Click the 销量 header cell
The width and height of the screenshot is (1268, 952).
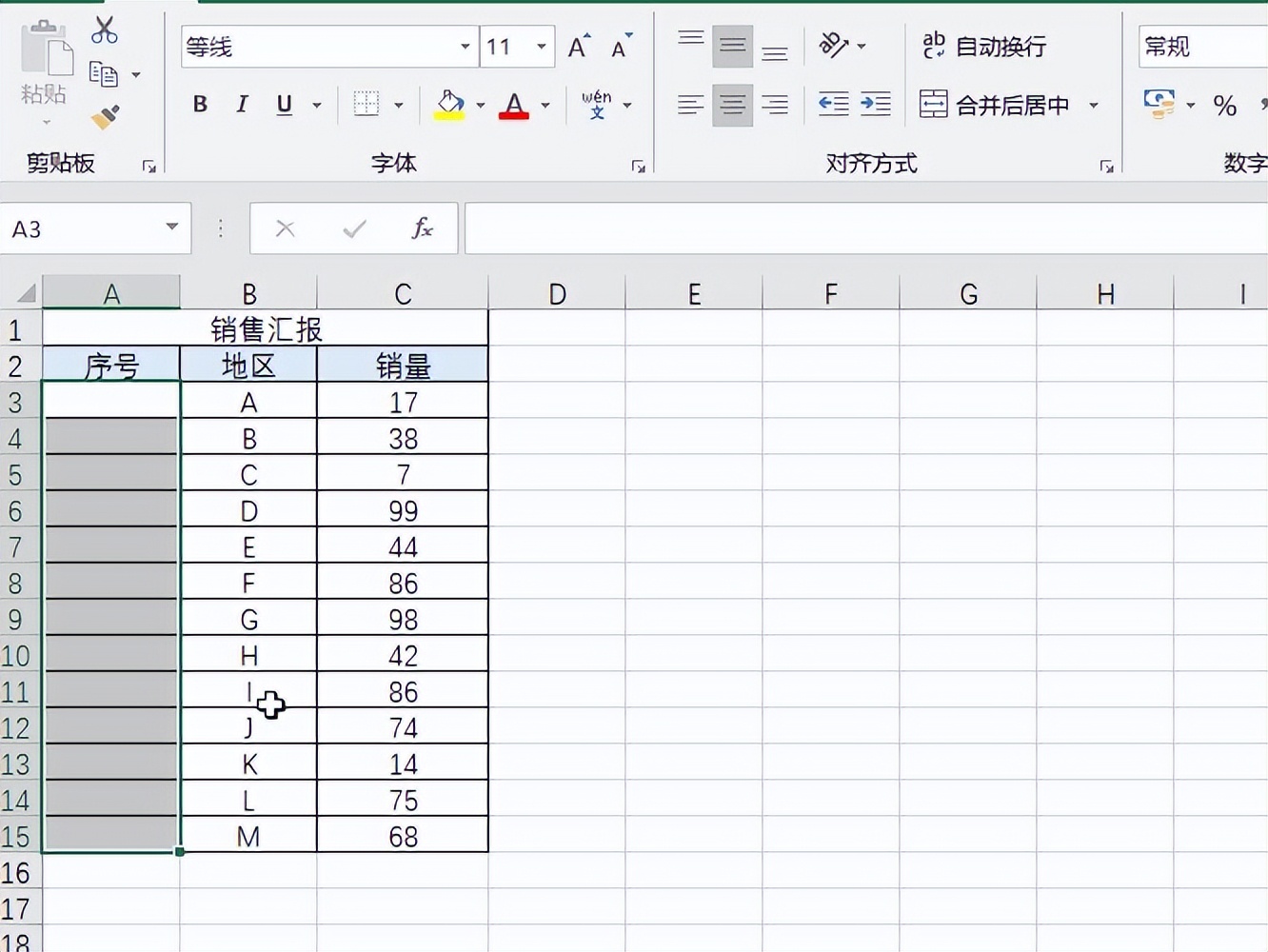(x=403, y=366)
